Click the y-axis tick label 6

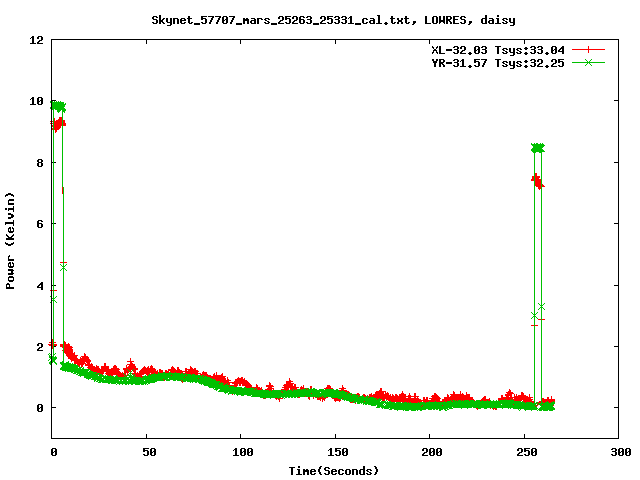coord(40,224)
